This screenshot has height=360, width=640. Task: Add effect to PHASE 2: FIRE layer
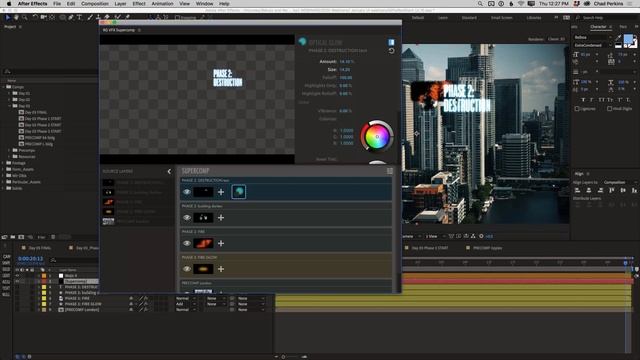click(x=221, y=243)
